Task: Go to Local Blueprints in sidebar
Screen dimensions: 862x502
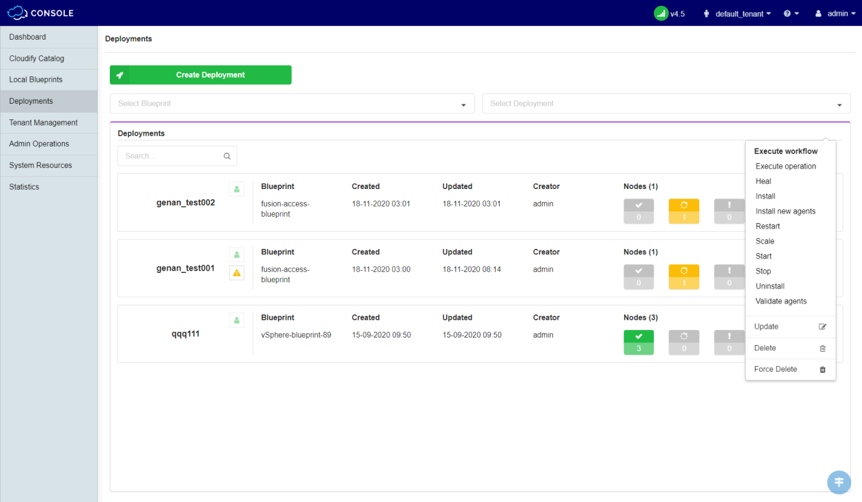Action: (x=36, y=80)
